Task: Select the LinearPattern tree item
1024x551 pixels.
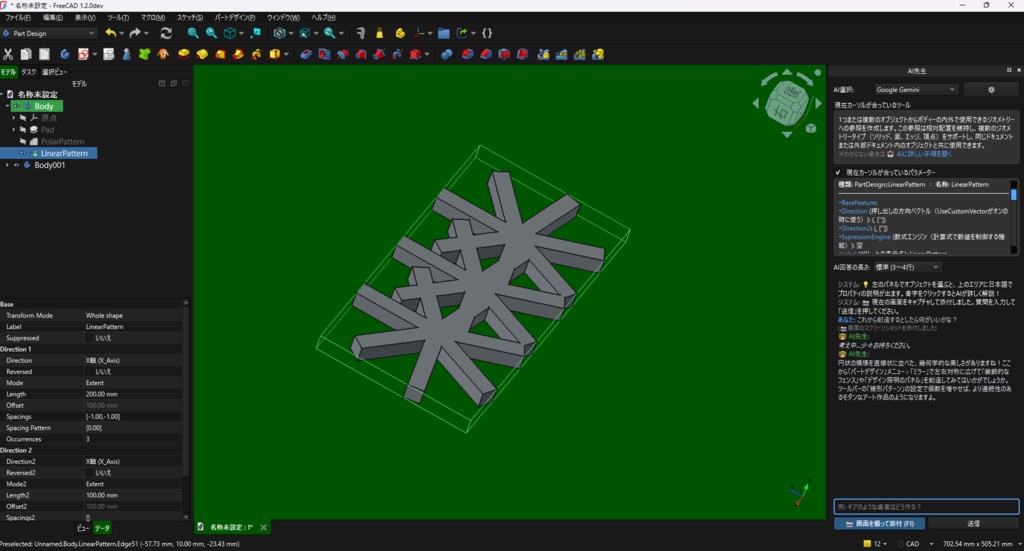Action: (64, 153)
